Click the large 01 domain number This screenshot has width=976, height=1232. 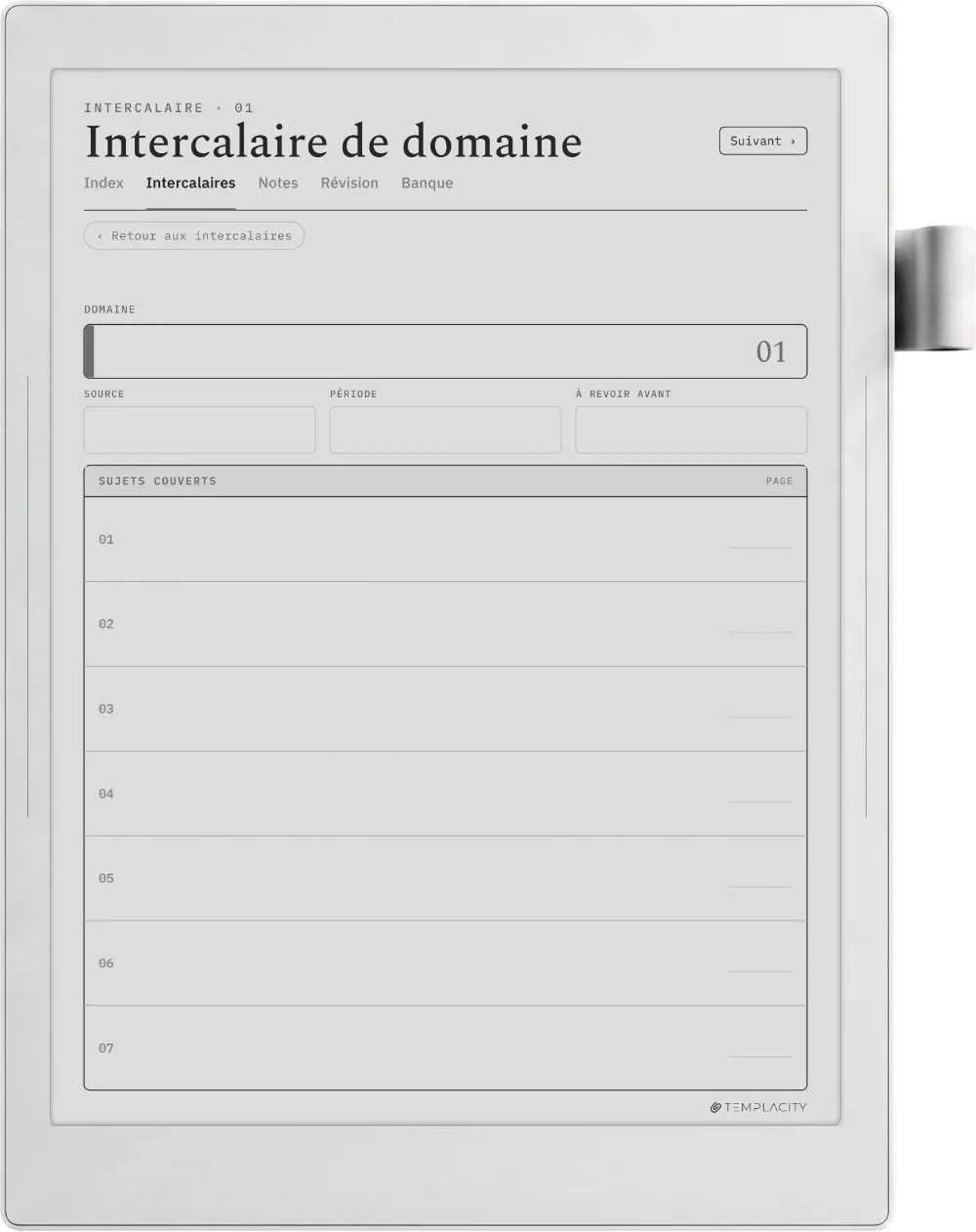[x=771, y=351]
